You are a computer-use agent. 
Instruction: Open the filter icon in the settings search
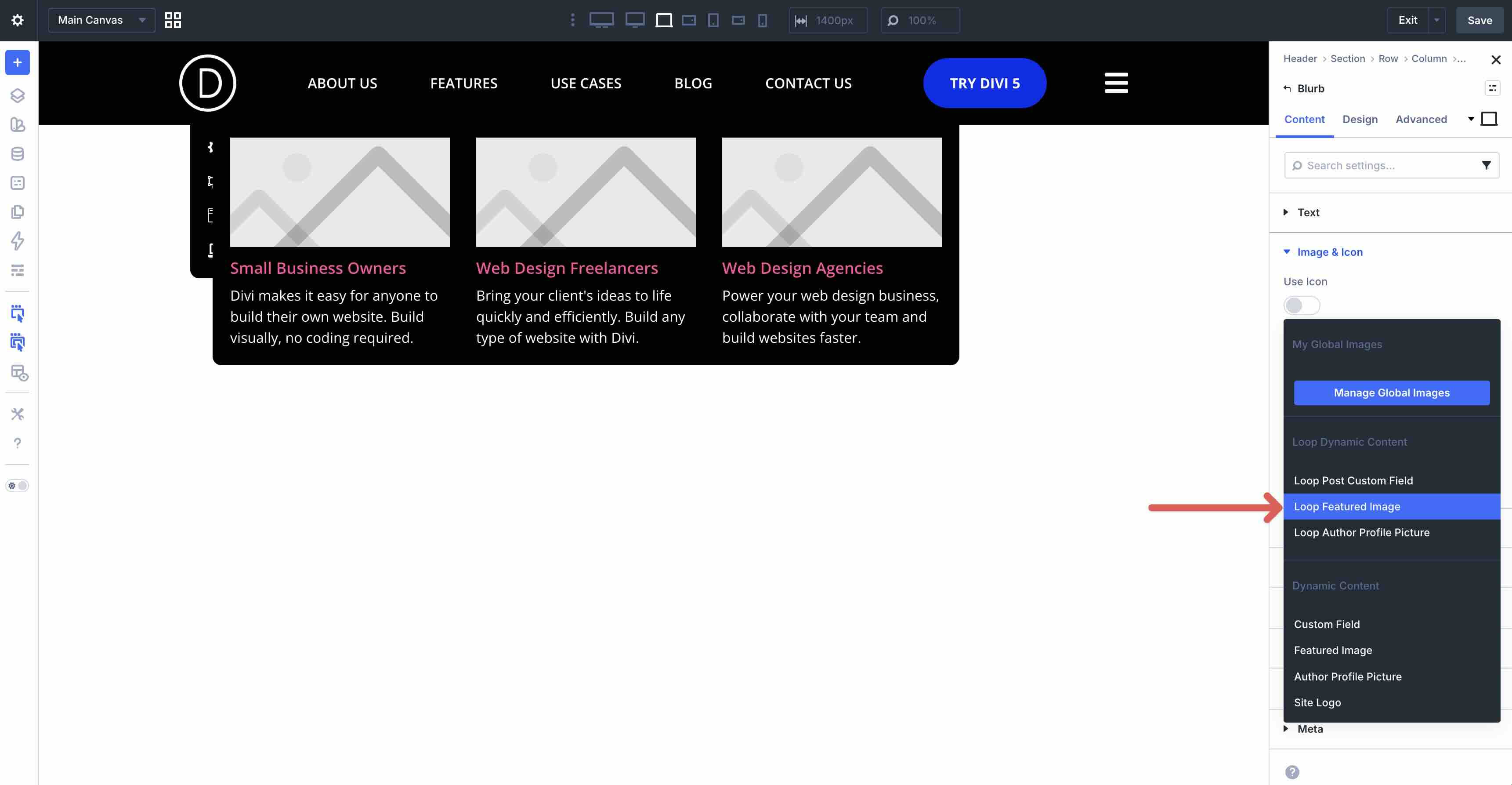click(1486, 165)
